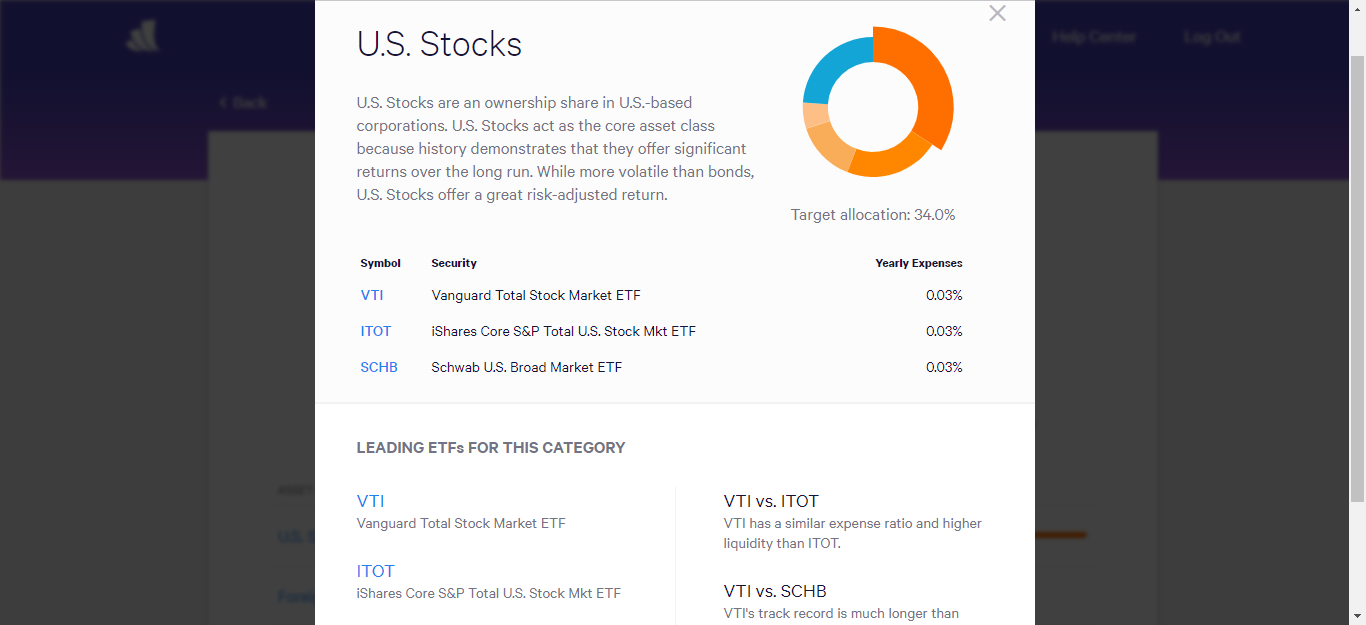The image size is (1366, 625).
Task: Select the pale peach donut chart segment
Action: click(x=815, y=115)
